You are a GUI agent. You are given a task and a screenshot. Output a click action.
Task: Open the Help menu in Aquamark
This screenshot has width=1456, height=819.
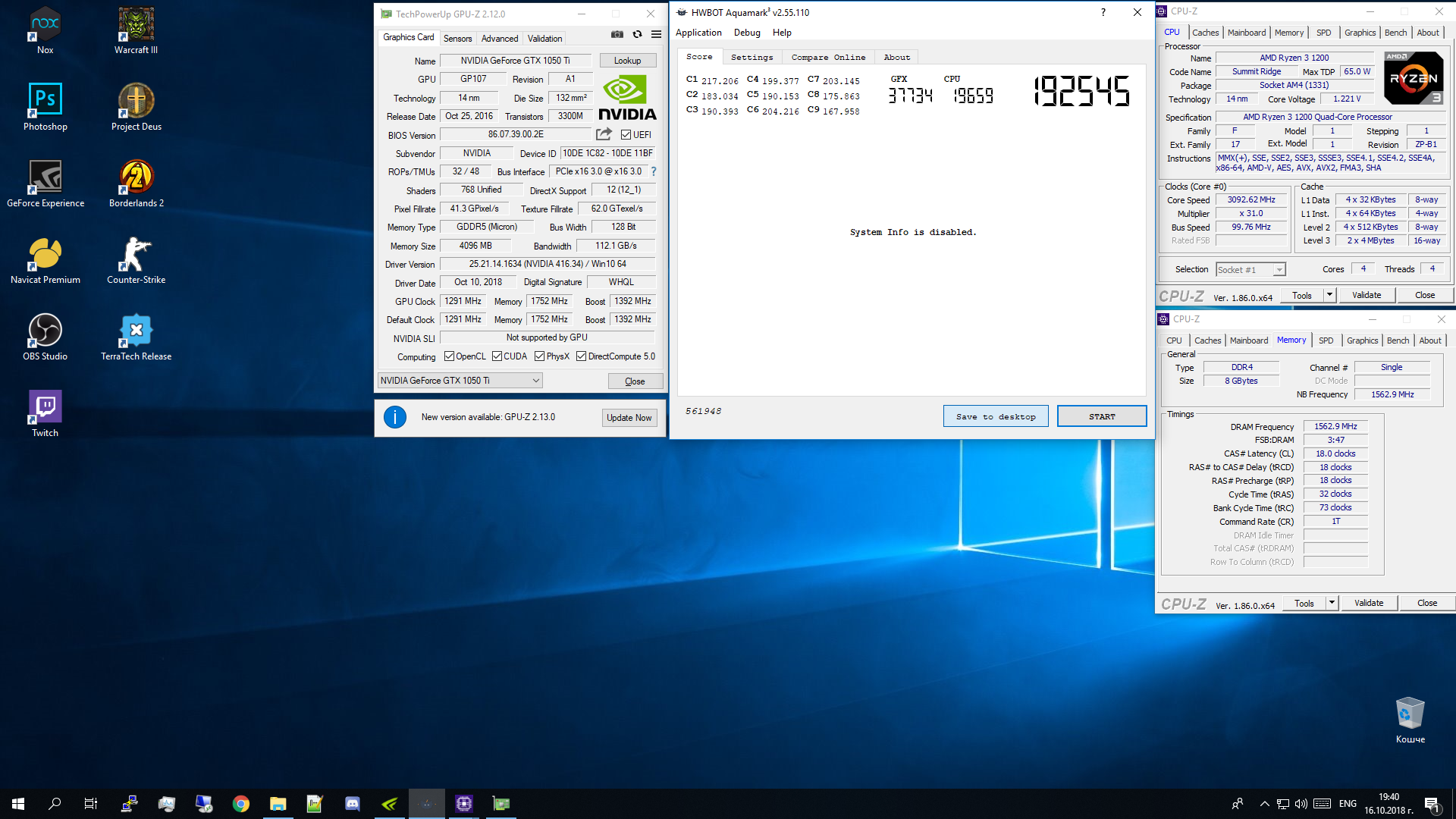[x=782, y=33]
